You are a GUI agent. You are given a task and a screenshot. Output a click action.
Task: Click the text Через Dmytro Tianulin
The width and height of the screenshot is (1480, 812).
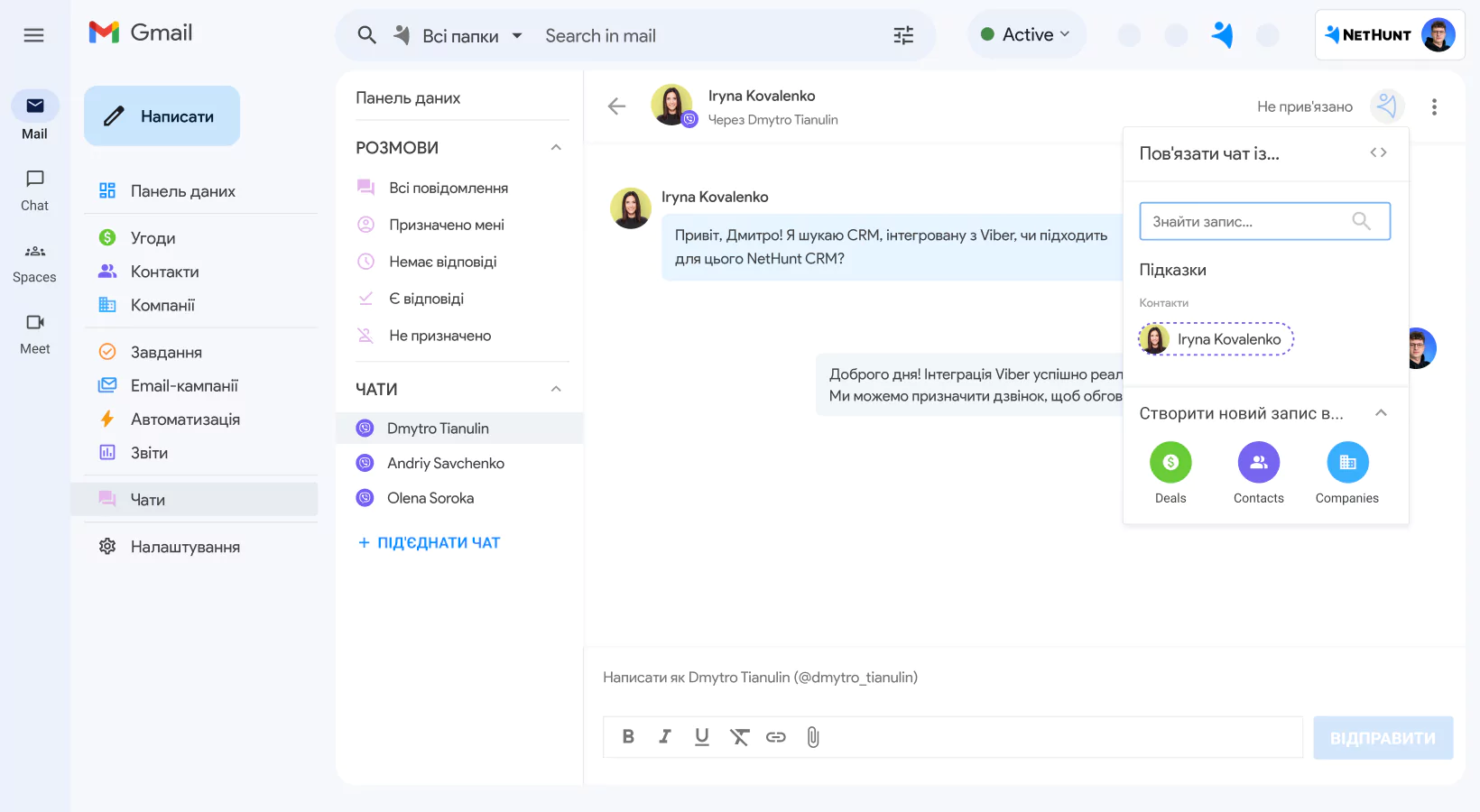pyautogui.click(x=773, y=120)
